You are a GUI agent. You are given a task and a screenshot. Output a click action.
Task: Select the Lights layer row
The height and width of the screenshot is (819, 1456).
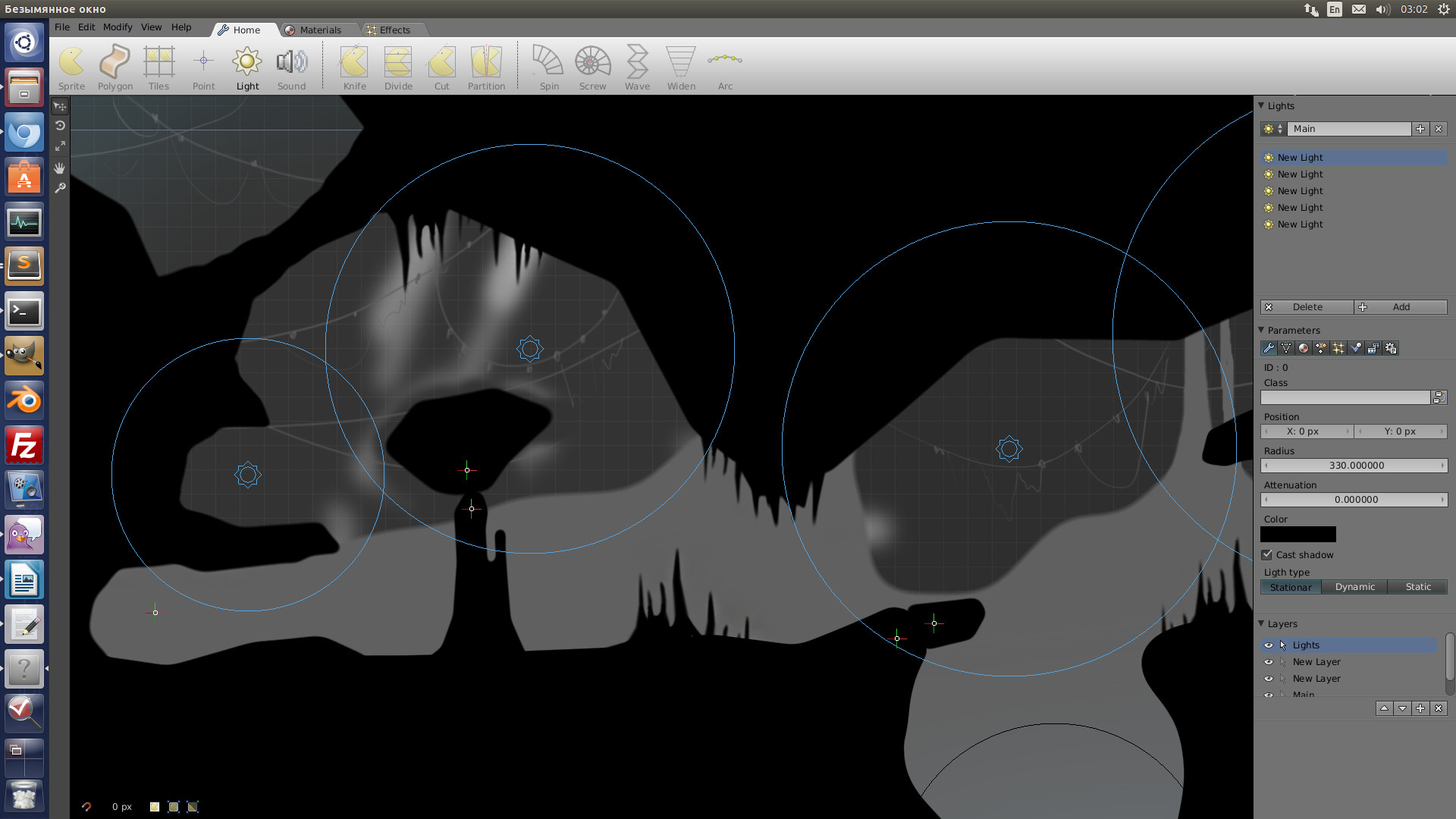(x=1350, y=645)
